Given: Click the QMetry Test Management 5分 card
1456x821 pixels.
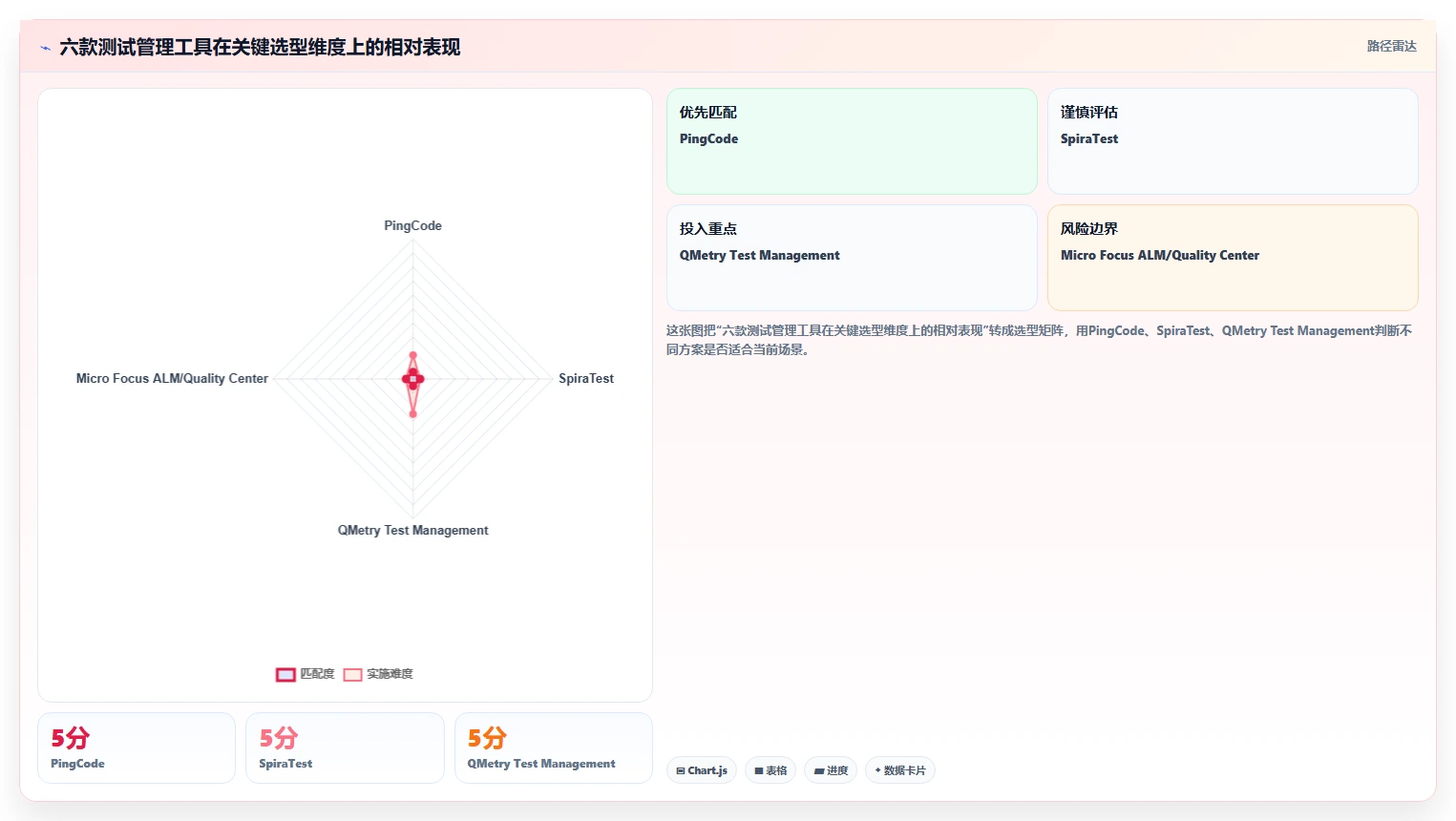Looking at the screenshot, I should click(x=554, y=748).
